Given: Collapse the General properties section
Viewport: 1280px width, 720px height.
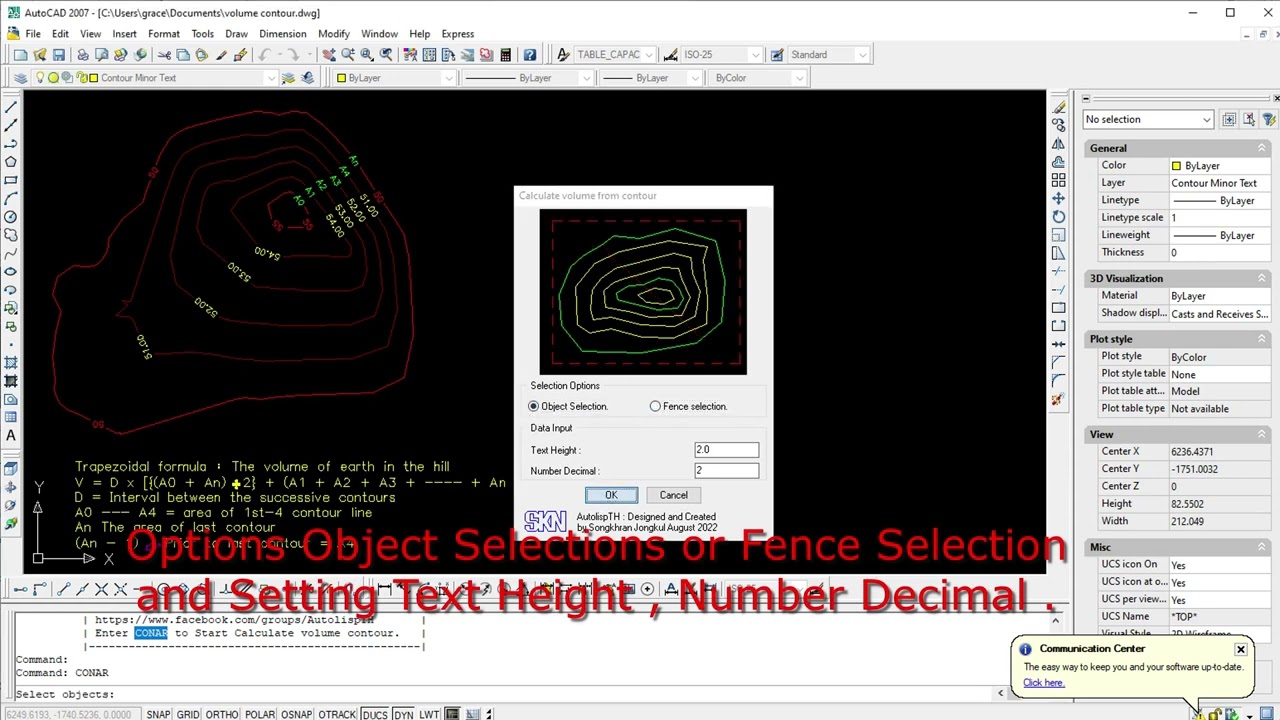Looking at the screenshot, I should pyautogui.click(x=1262, y=148).
